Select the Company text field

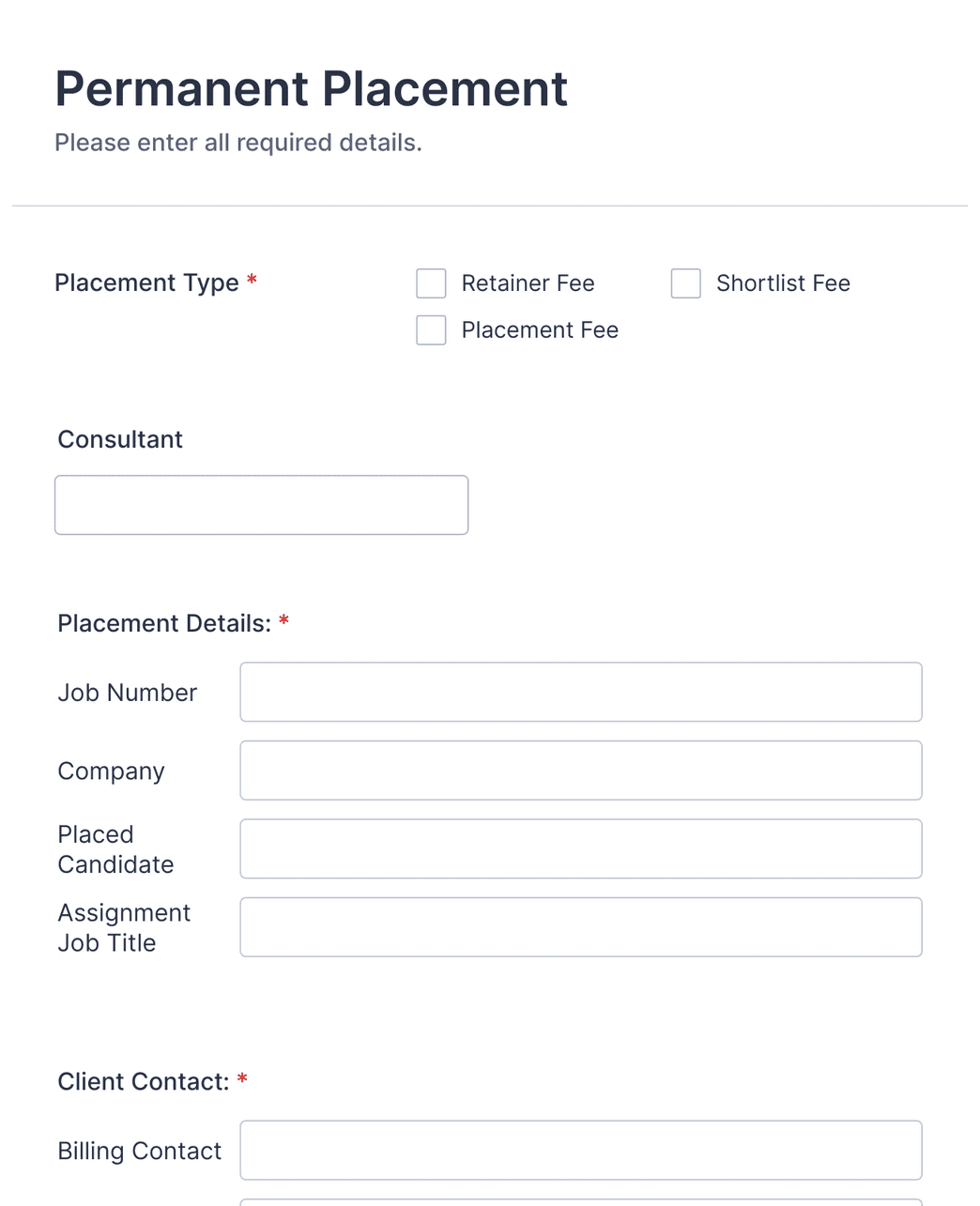(580, 770)
